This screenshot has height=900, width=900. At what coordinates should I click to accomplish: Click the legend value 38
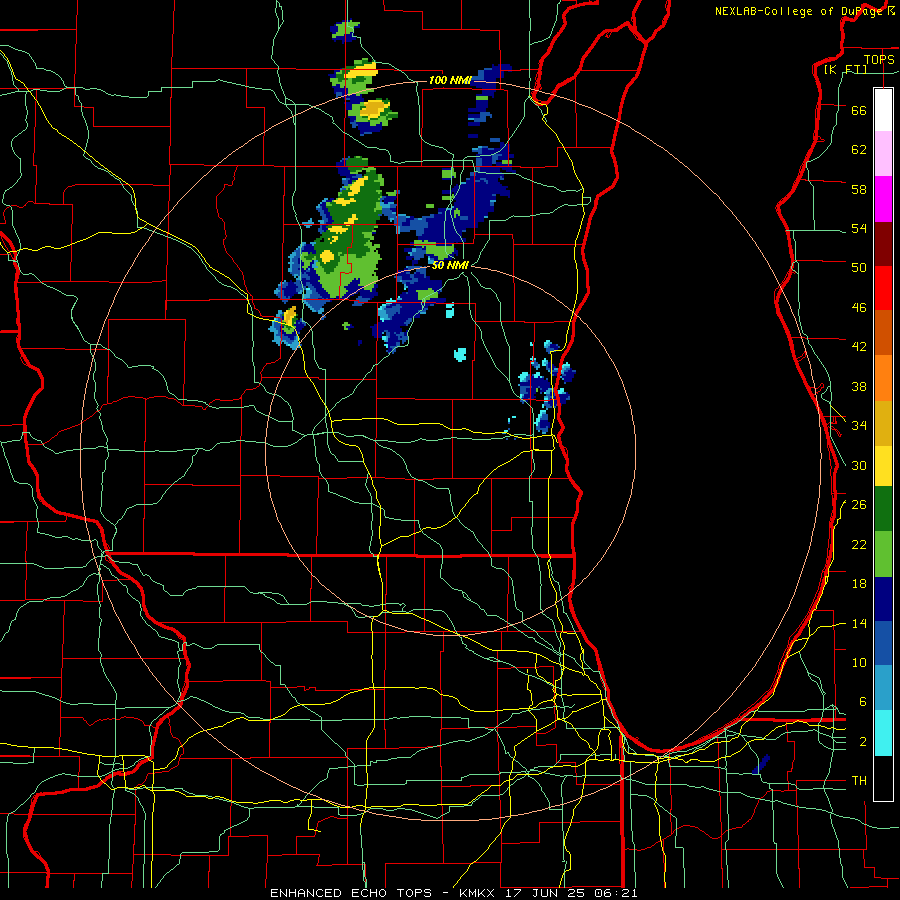pos(859,386)
